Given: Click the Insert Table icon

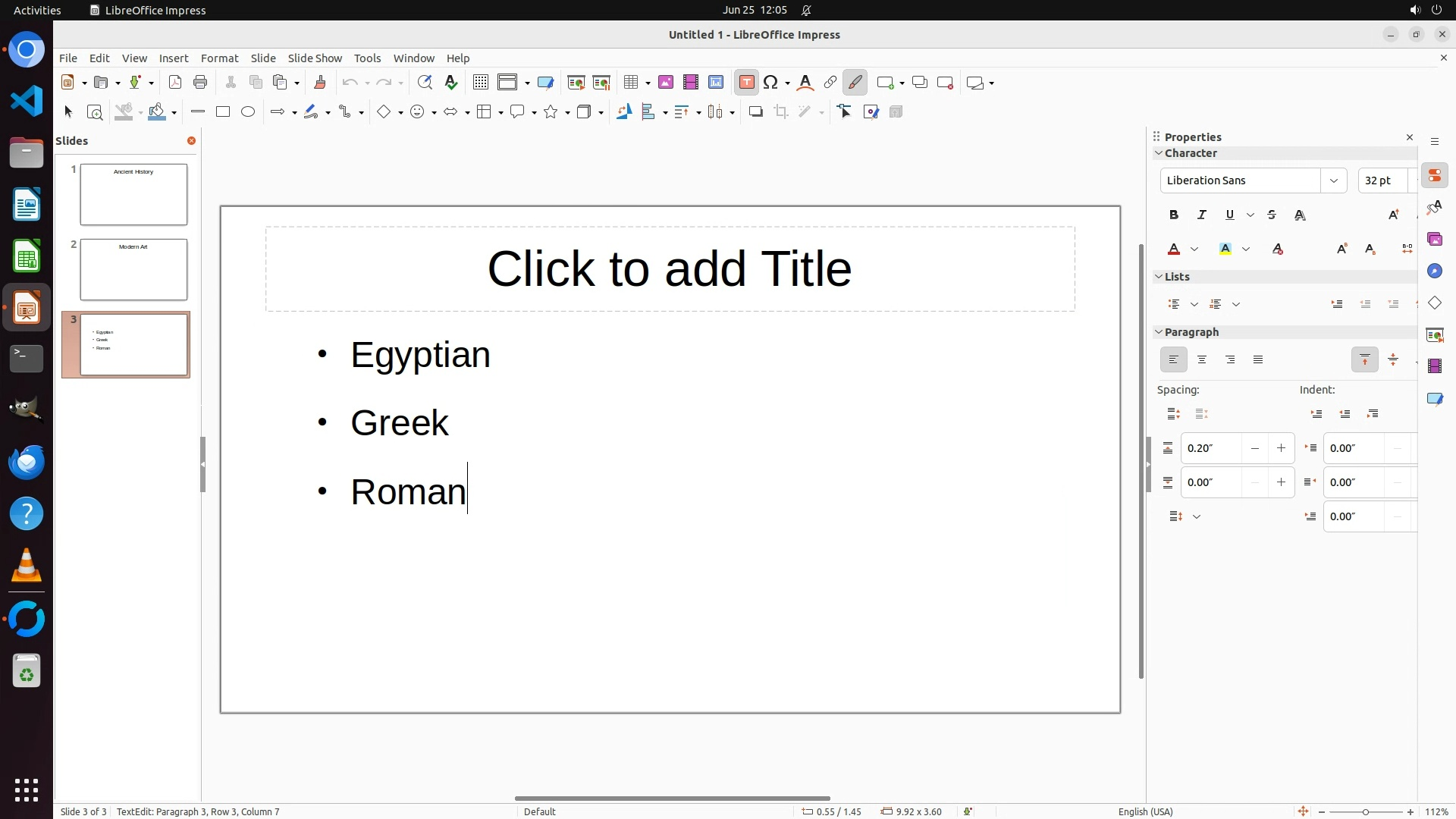Looking at the screenshot, I should 630,83.
